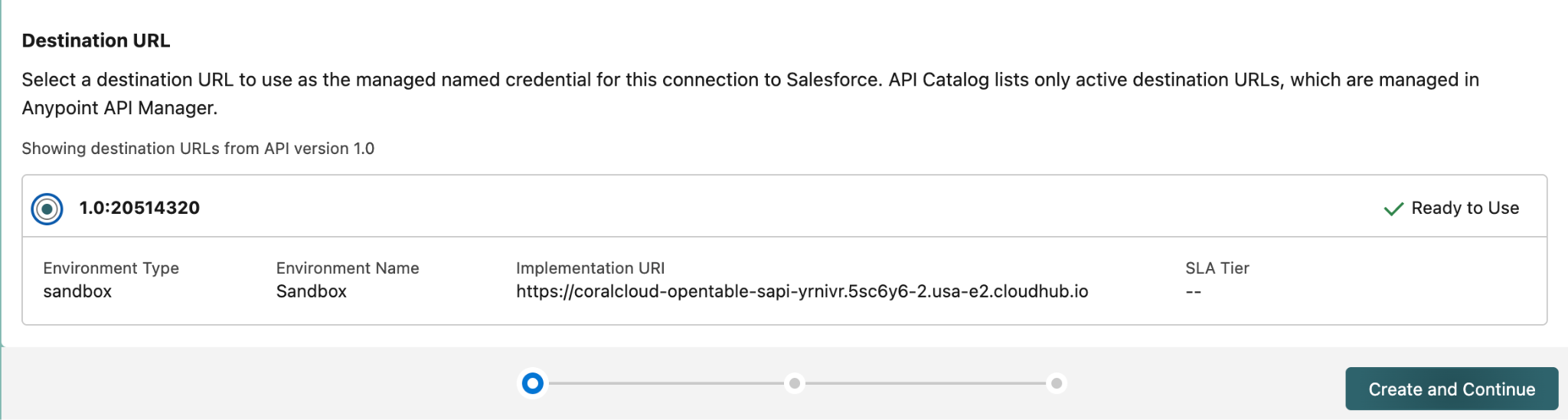Click the third progress step dot
The image size is (1568, 420).
1057,382
